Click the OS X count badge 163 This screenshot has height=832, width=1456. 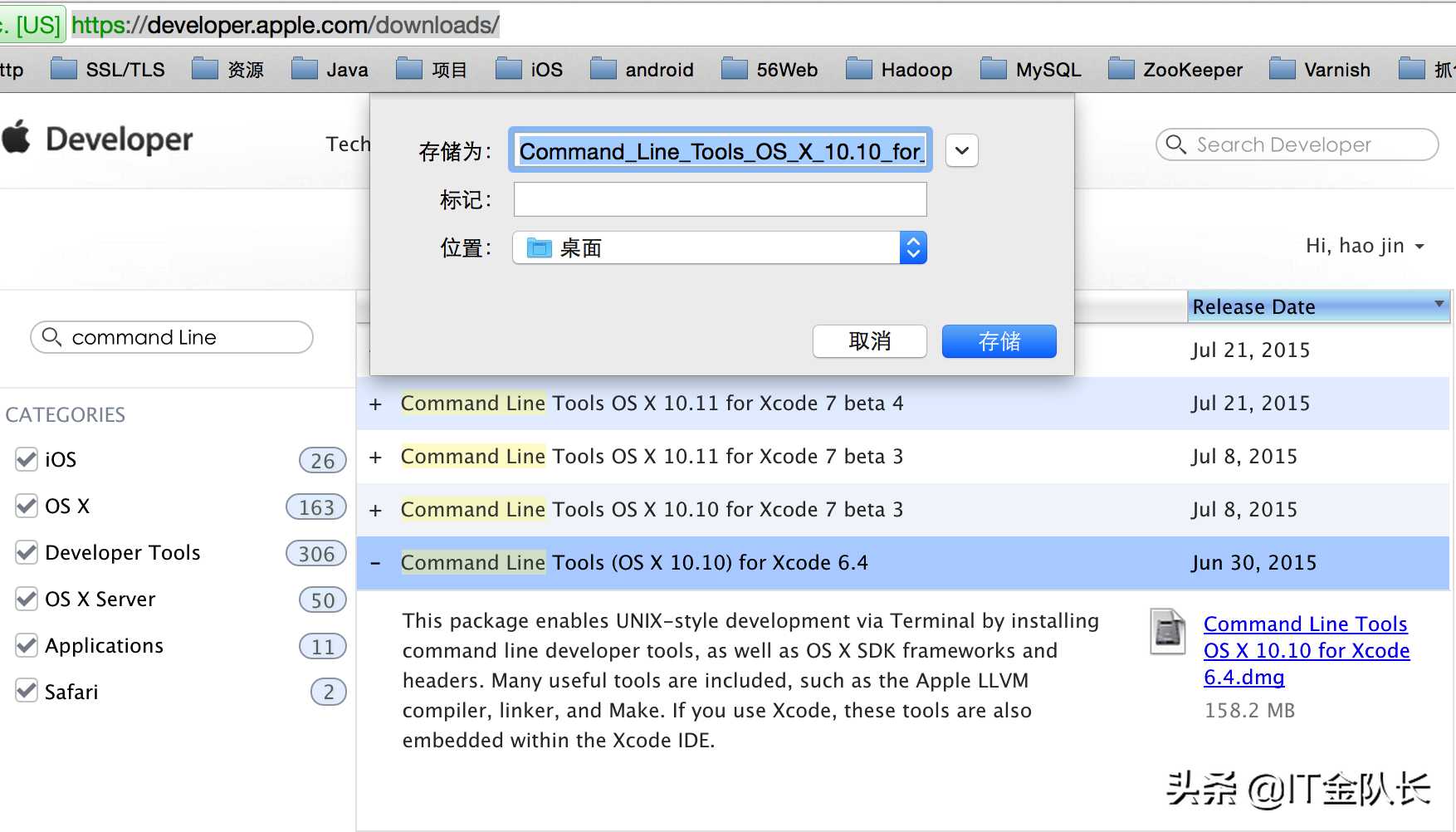click(x=316, y=507)
